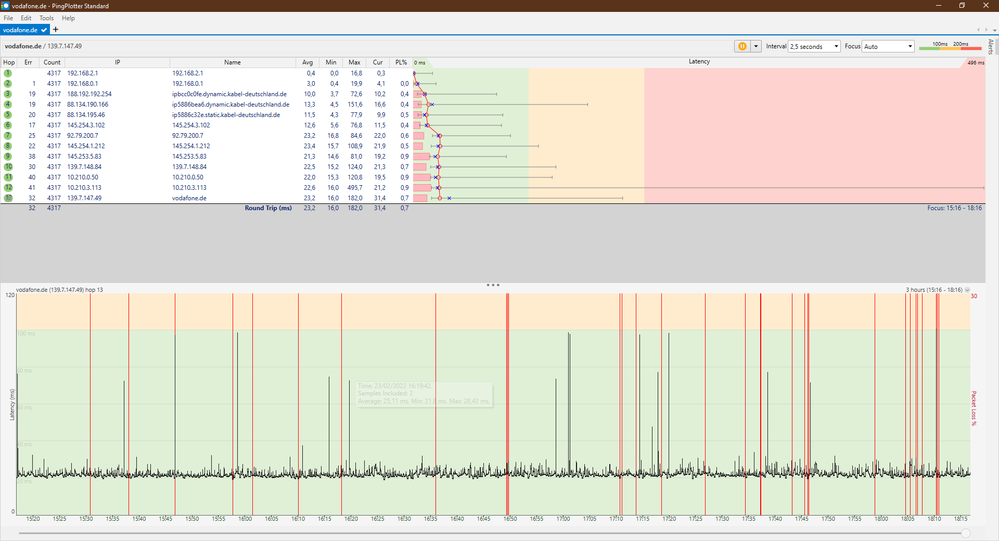Click the three-dot splitter above the timeline graph
This screenshot has width=999, height=541.
pos(492,285)
